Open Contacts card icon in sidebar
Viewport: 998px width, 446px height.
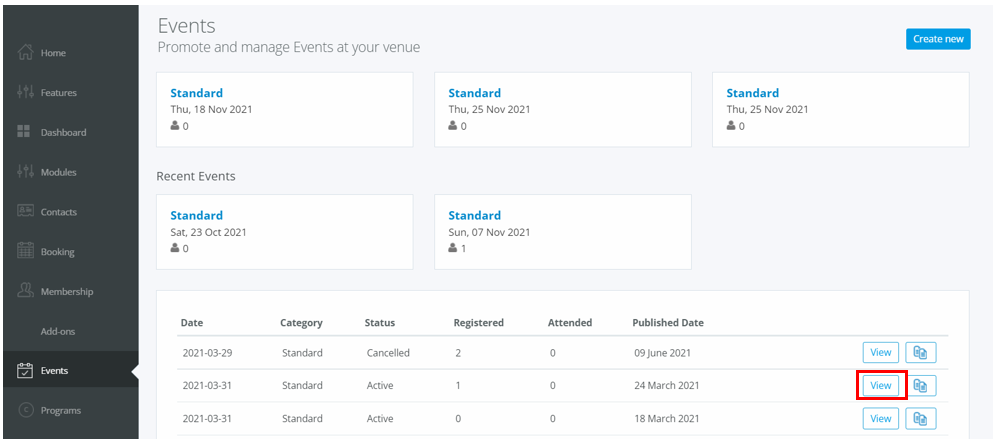pos(25,210)
